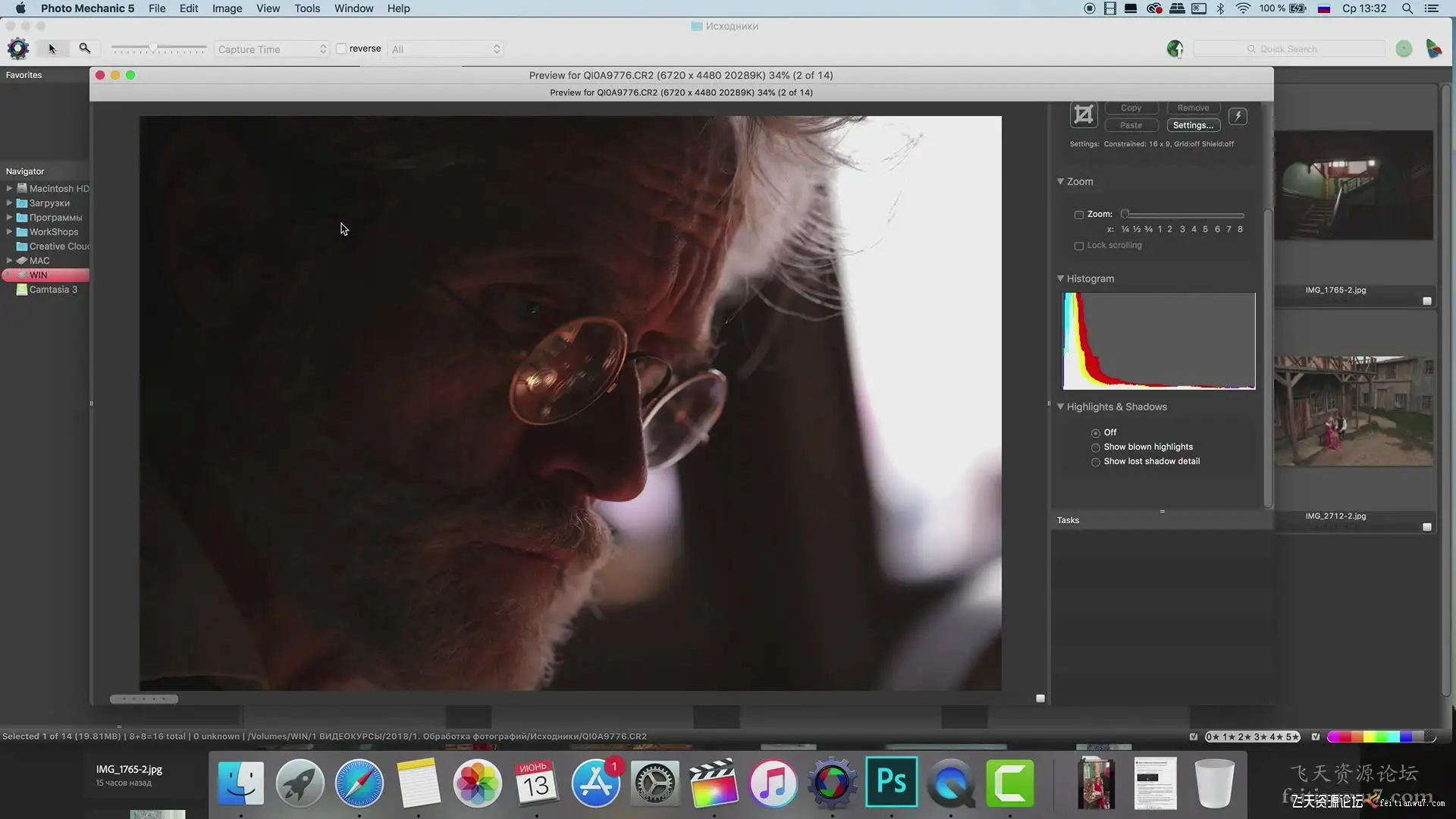1456x819 pixels.
Task: Enable the reverse sort checkbox
Action: (342, 49)
